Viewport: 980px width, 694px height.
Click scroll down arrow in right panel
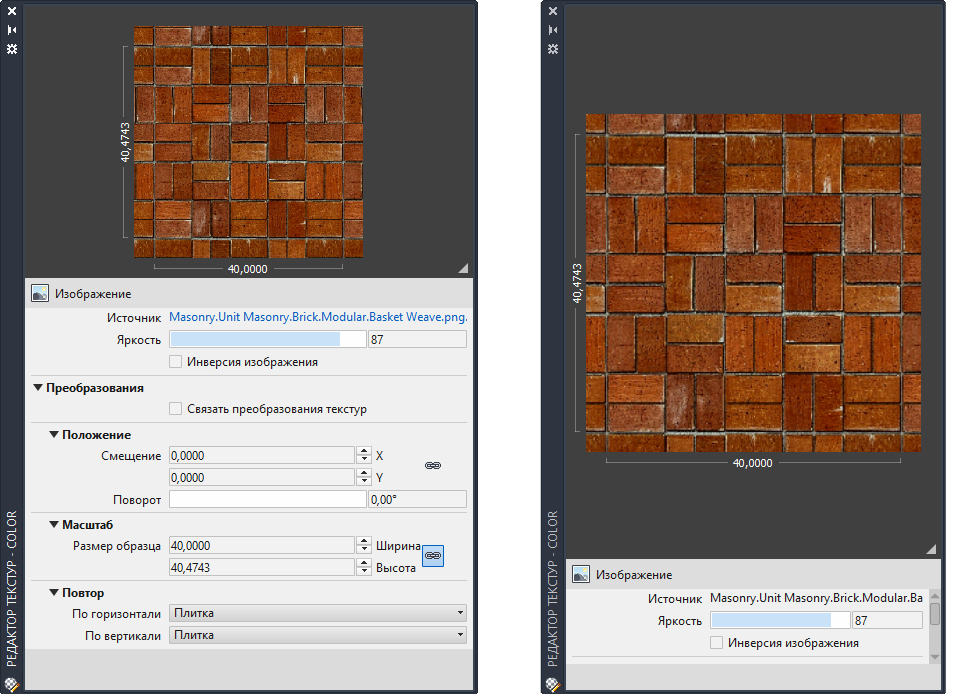coord(935,656)
